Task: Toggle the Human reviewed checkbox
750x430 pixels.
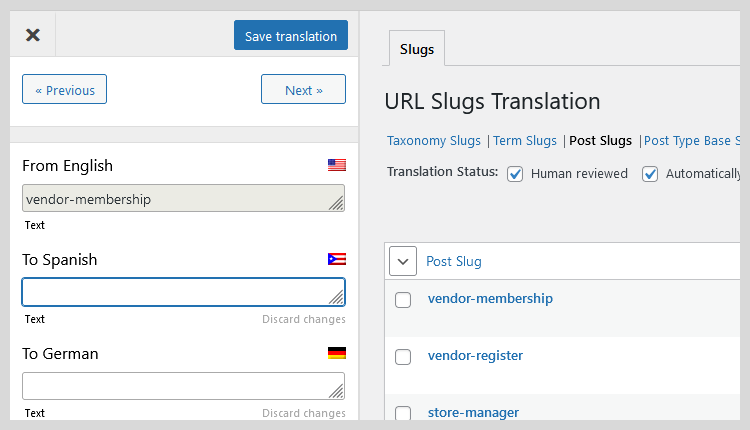Action: tap(516, 174)
